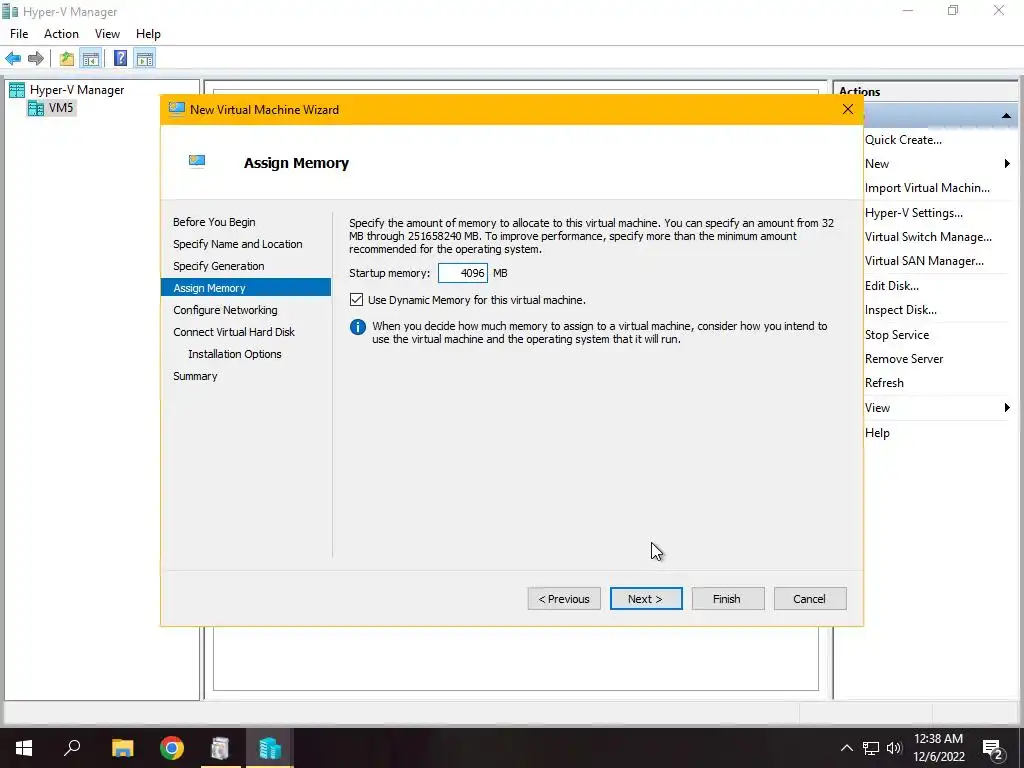This screenshot has width=1024, height=768.
Task: Click the Next button
Action: [x=646, y=599]
